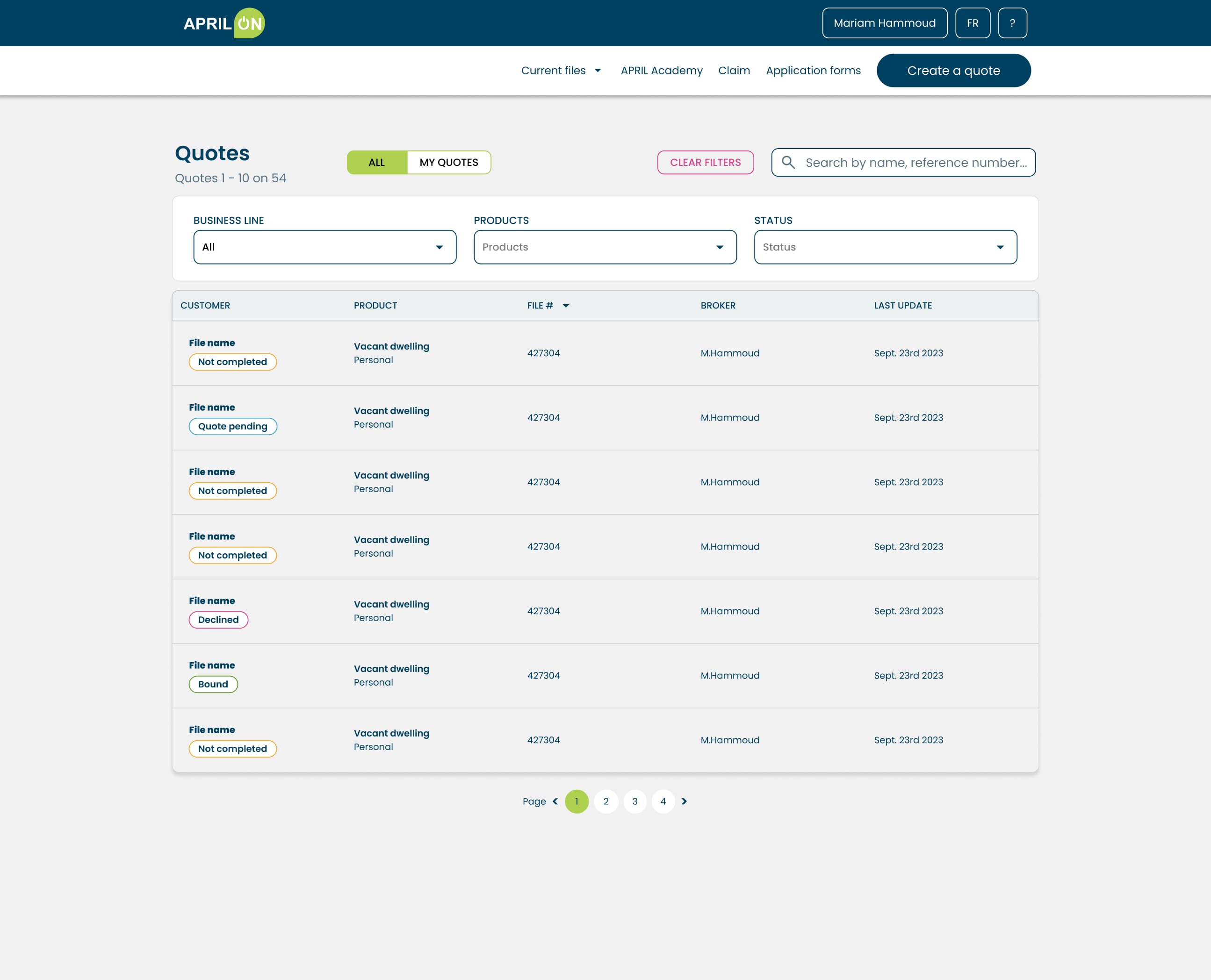The image size is (1211, 980).
Task: Expand the Products dropdown
Action: tap(605, 247)
